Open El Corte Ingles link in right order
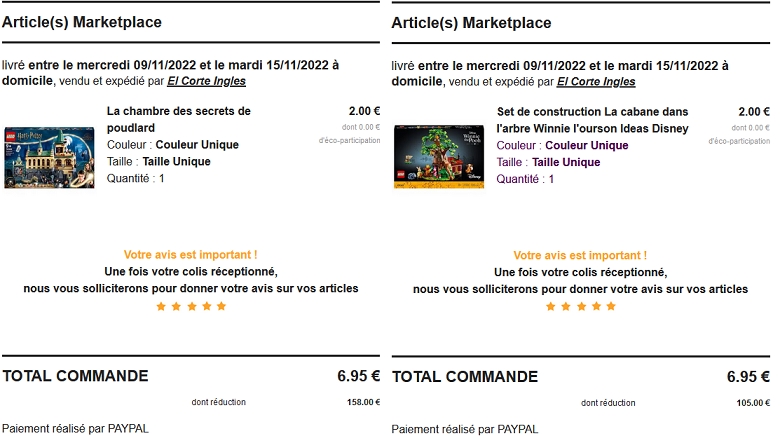 pos(596,82)
